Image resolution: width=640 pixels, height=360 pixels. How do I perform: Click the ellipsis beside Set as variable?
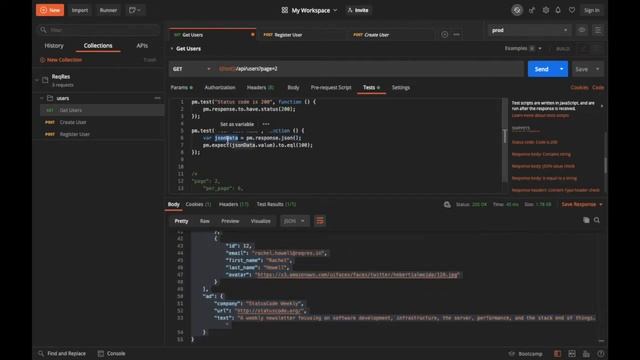coord(266,124)
